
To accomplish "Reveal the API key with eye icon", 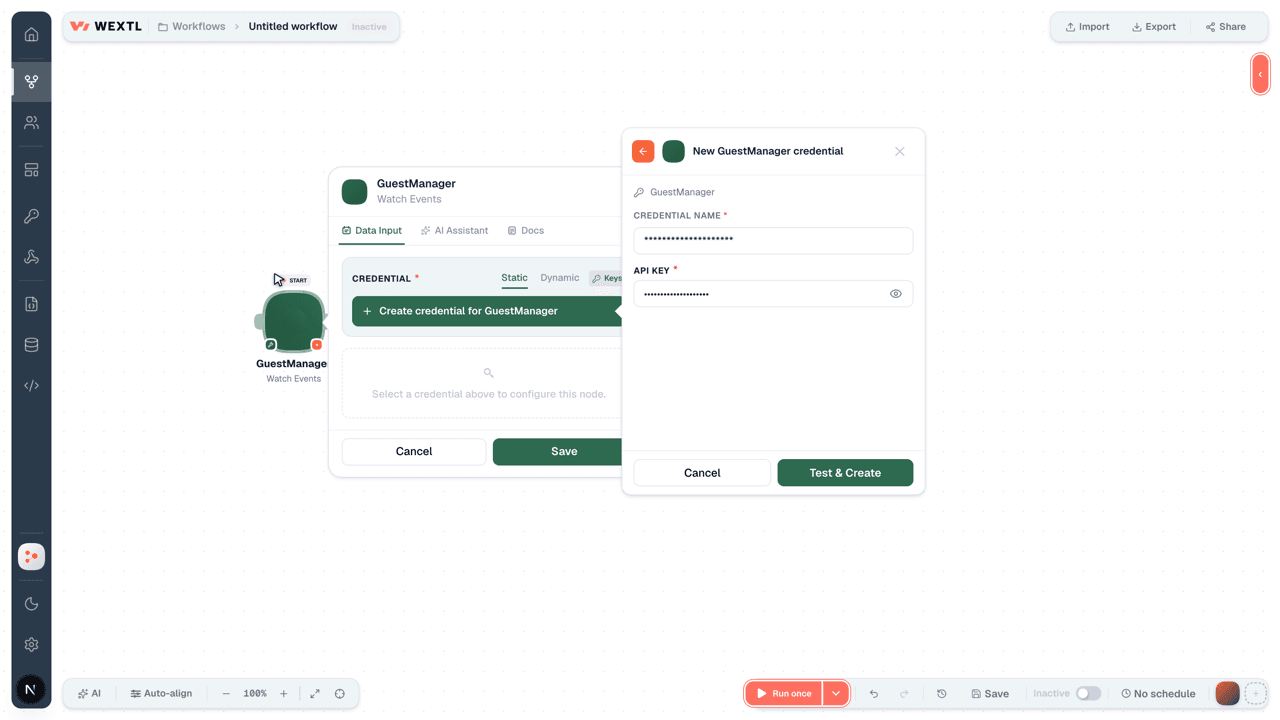I will point(895,294).
